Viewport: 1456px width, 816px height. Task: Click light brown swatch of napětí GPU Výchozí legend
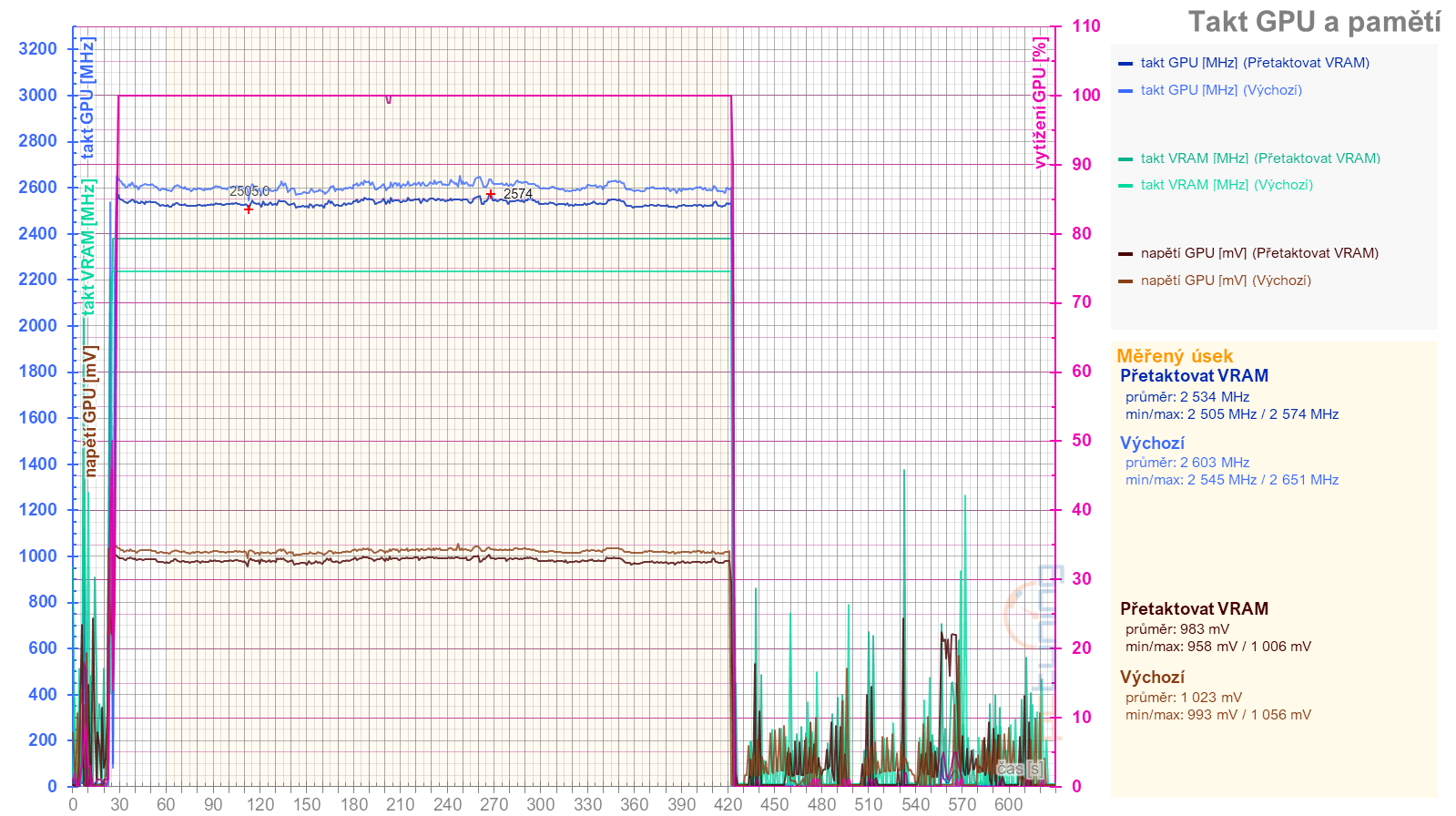[1125, 281]
